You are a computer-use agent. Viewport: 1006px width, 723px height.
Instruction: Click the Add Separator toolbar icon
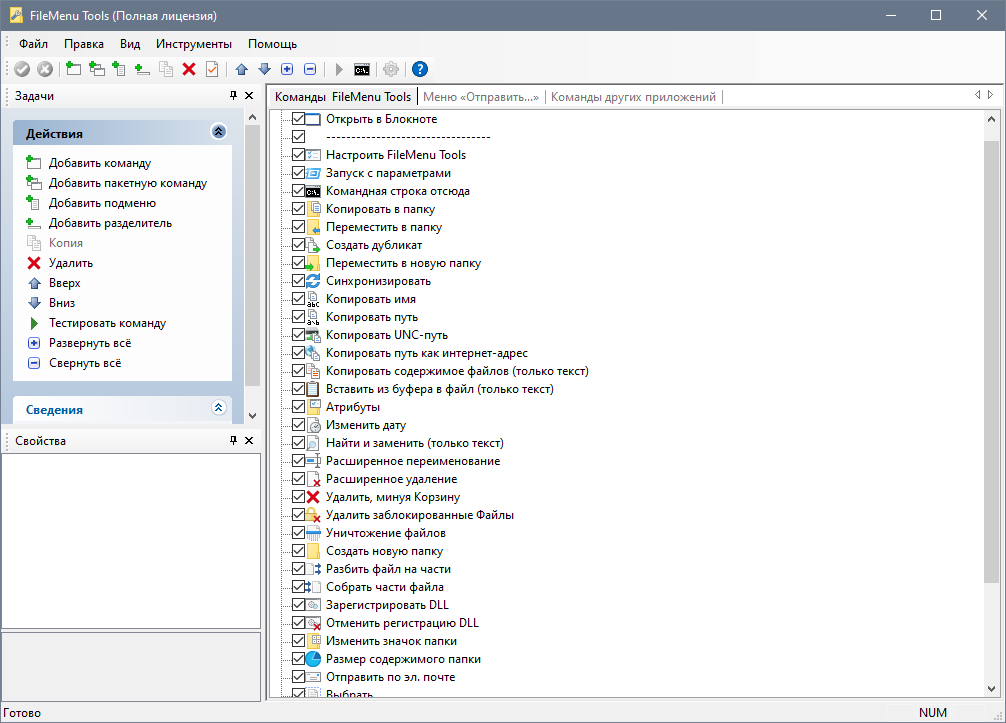pyautogui.click(x=142, y=69)
